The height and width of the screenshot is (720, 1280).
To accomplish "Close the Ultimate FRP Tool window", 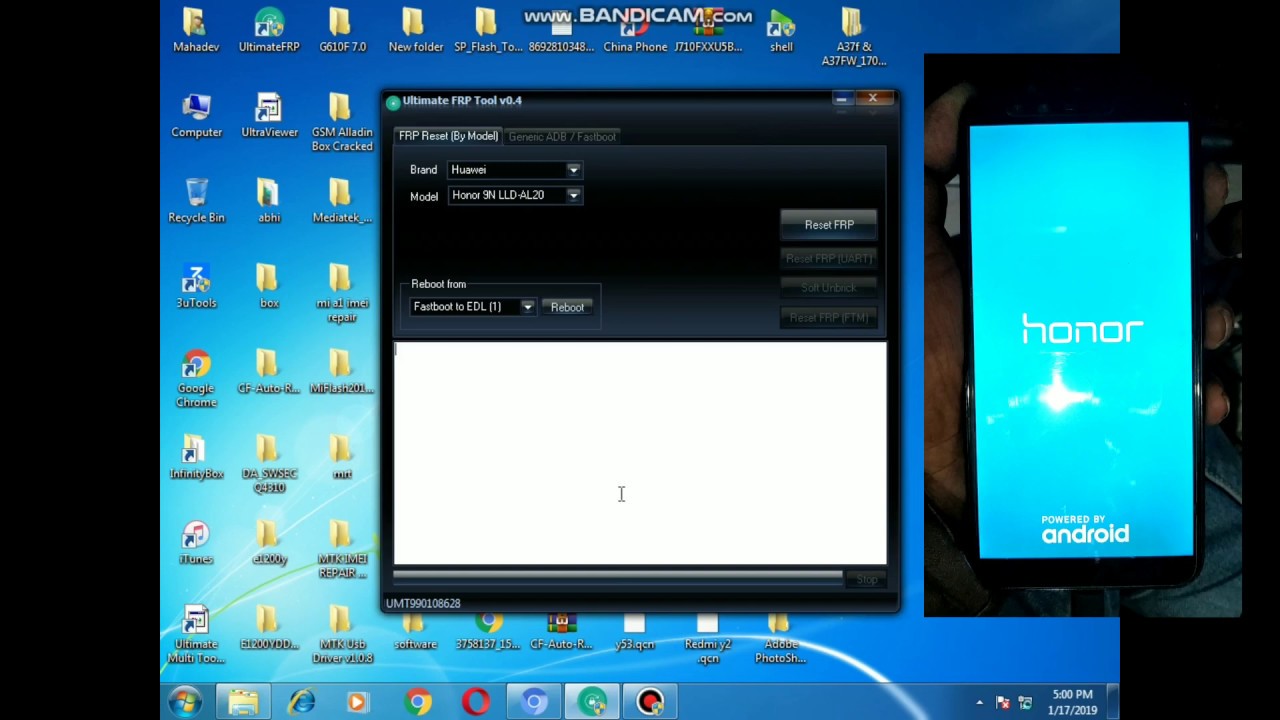I will click(x=873, y=98).
